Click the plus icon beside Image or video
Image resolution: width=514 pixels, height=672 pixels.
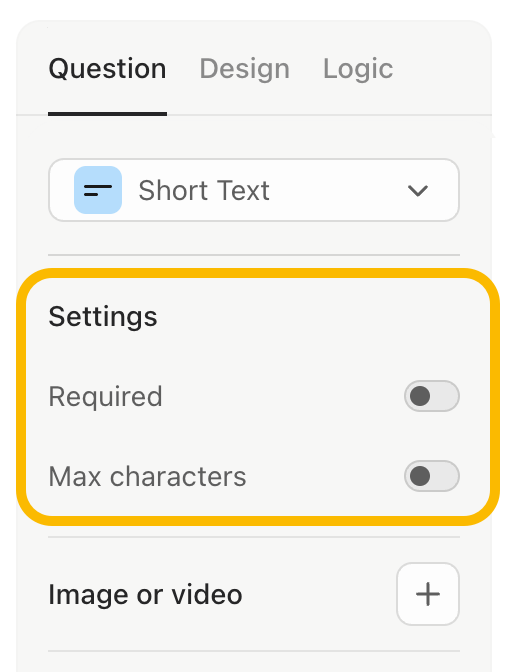click(428, 594)
